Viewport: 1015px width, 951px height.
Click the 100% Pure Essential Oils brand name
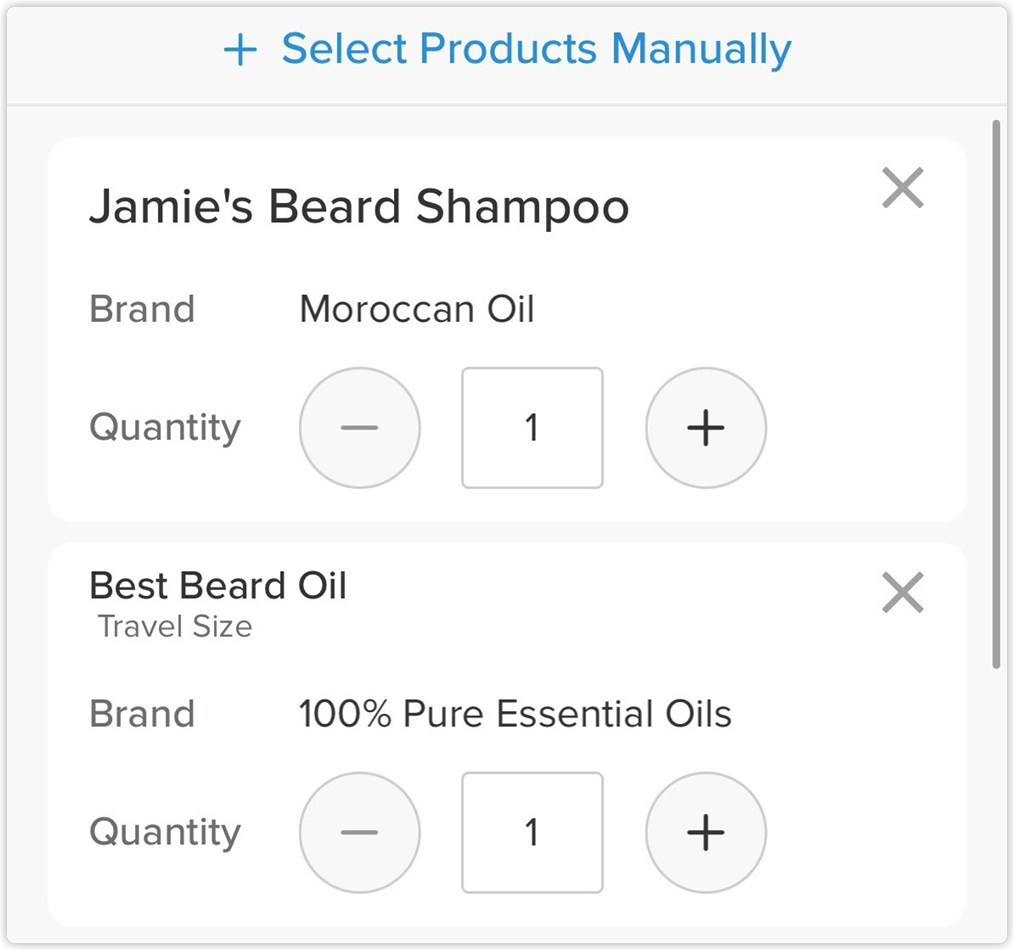515,714
